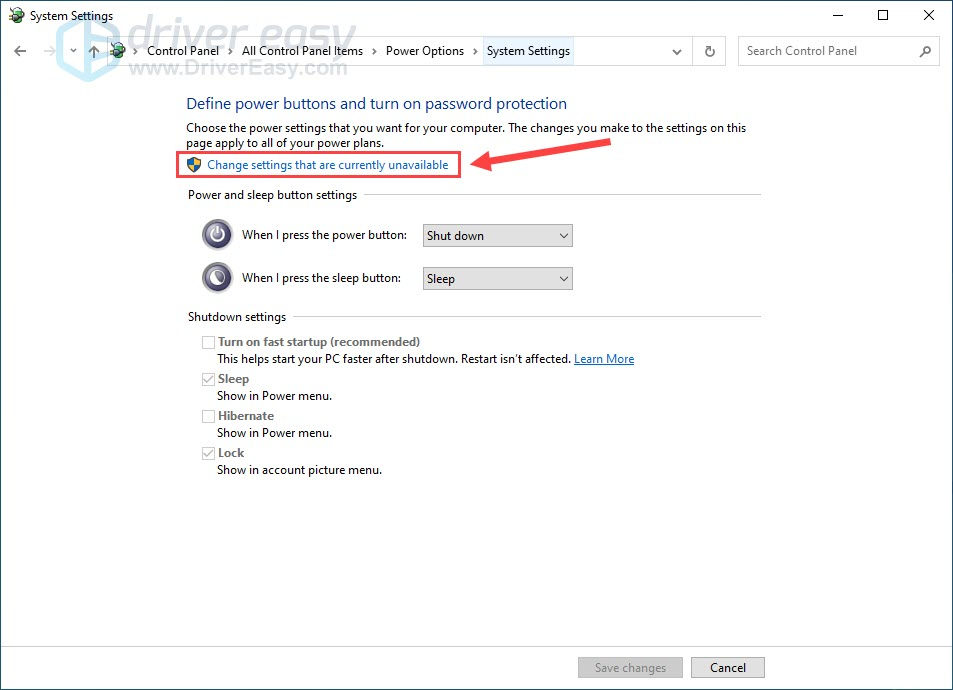Screen dimensions: 953x690
Task: Click the power button icon
Action: pyautogui.click(x=217, y=234)
